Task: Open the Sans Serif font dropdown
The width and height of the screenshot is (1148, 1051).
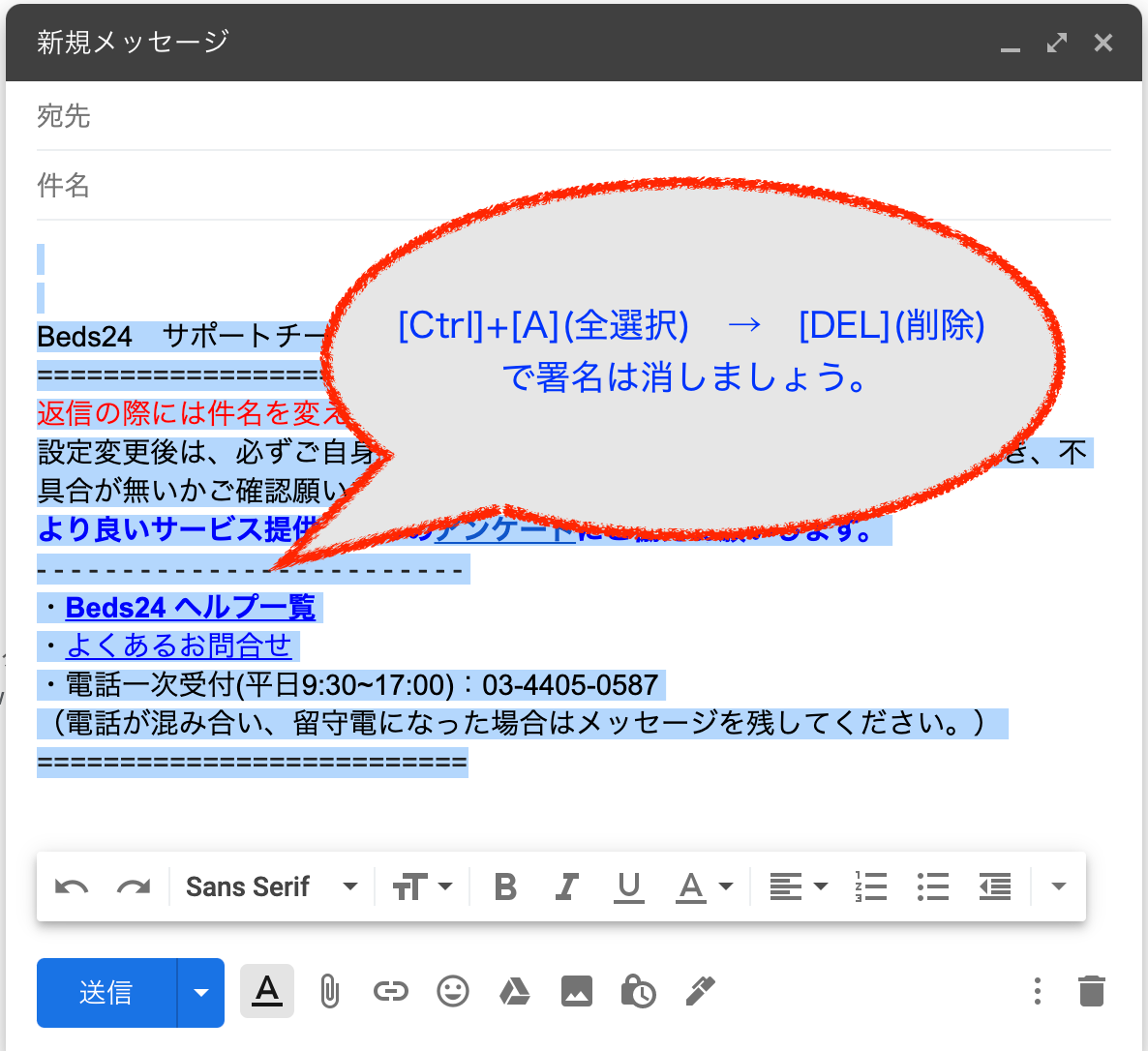Action: click(271, 887)
